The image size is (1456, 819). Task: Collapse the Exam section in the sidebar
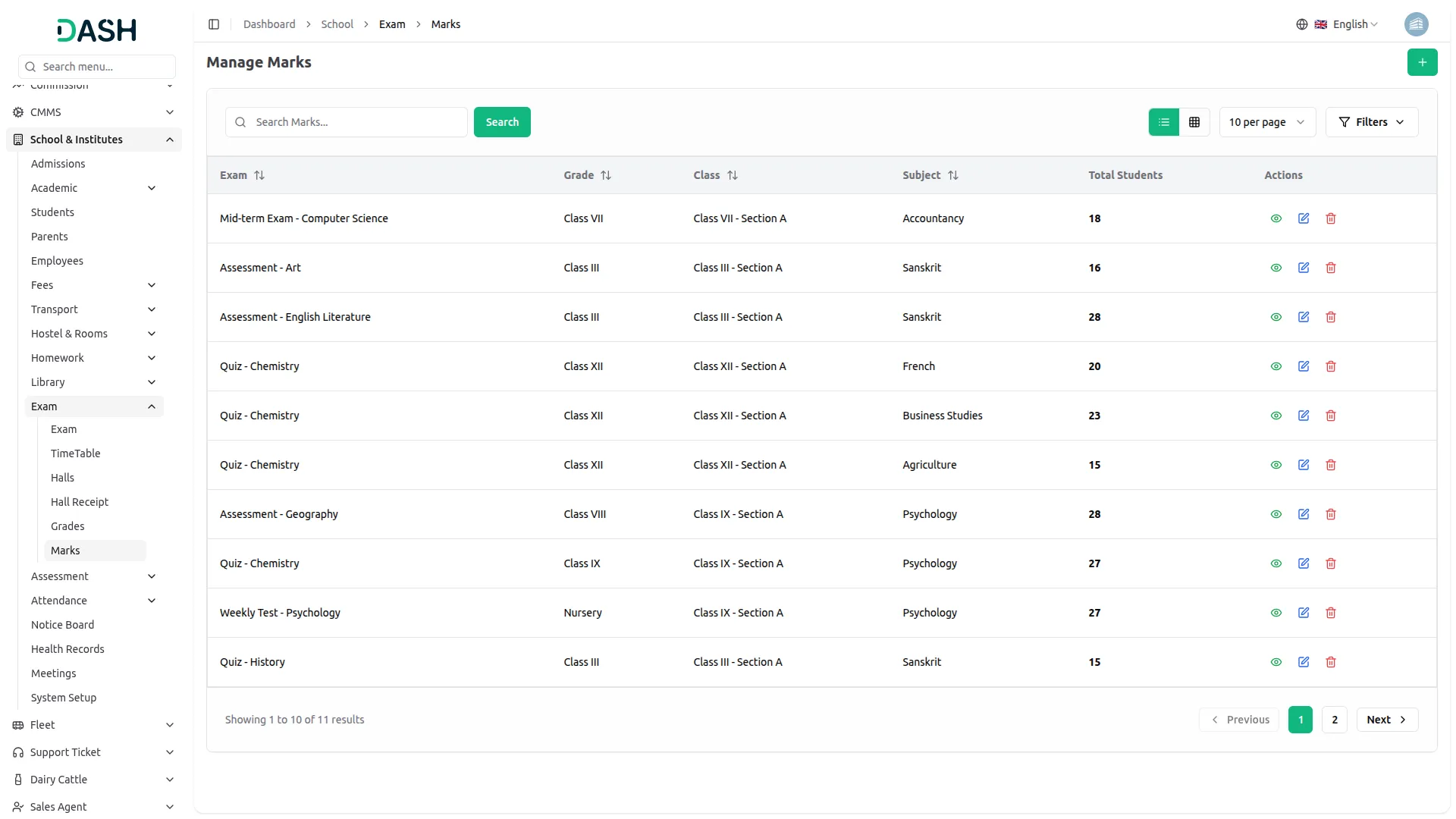(x=152, y=406)
